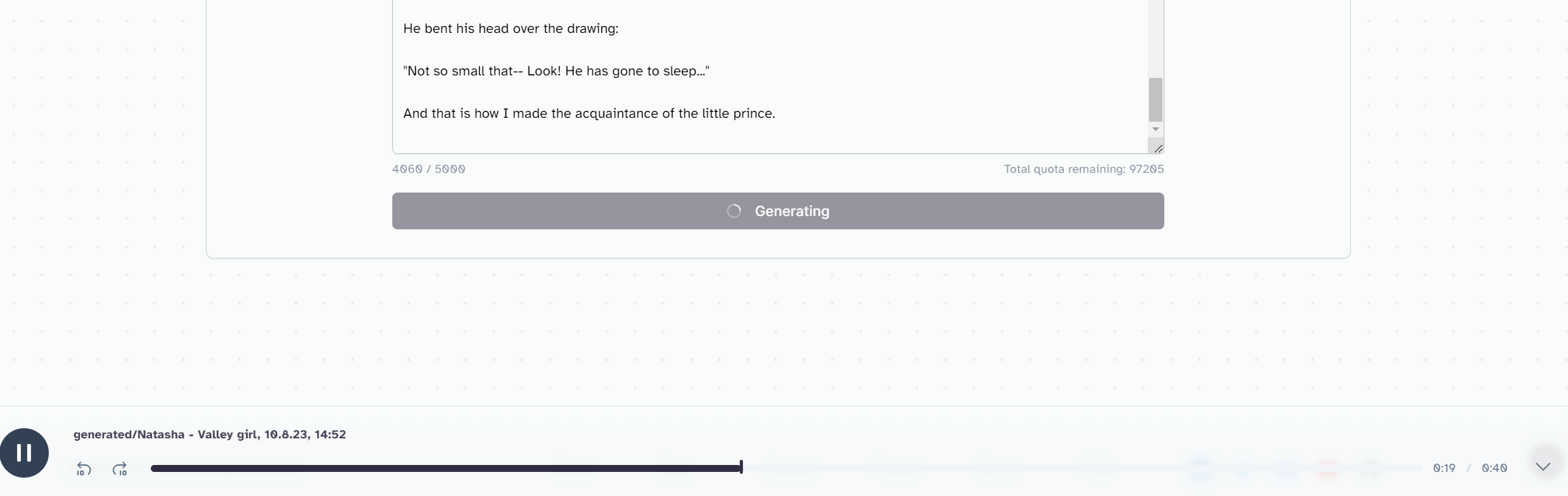Click the "Total quota remaining: 97205" text
1568x496 pixels.
1084,169
